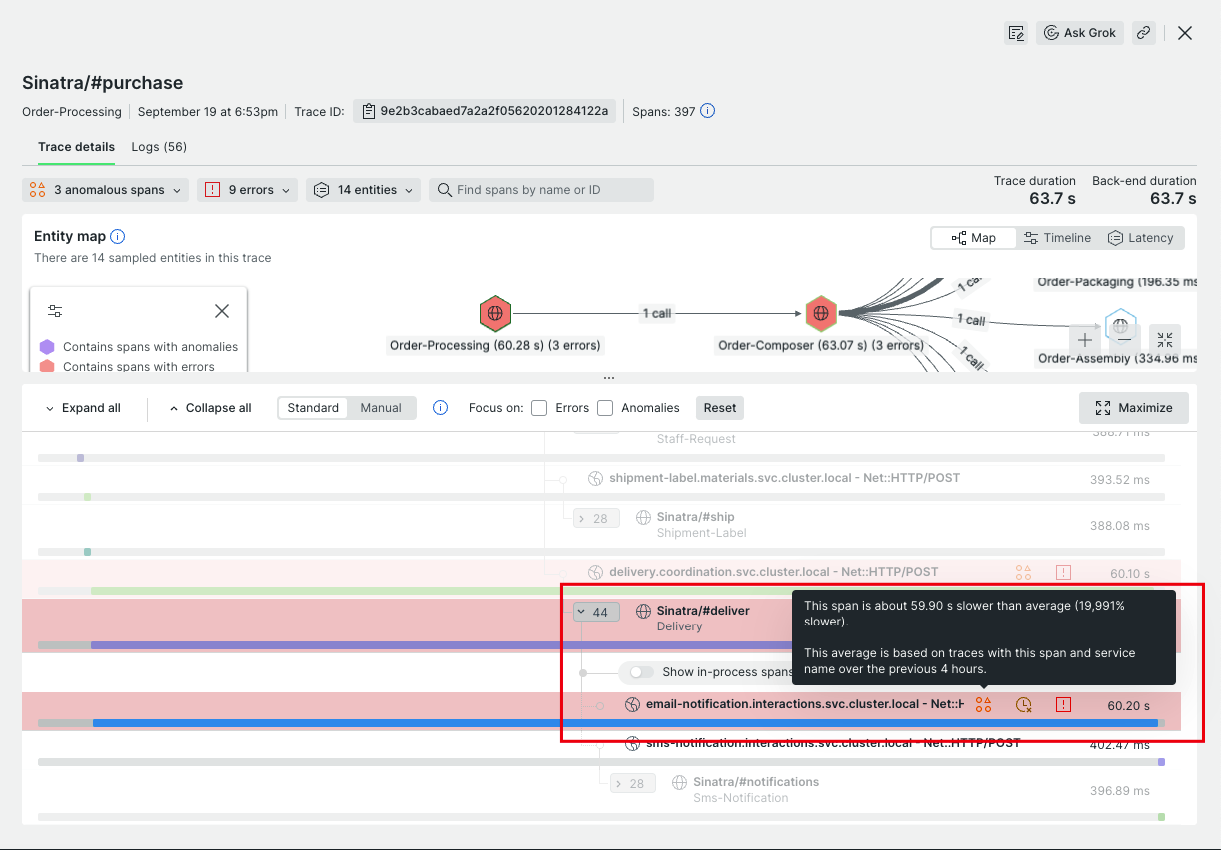Collapse the 44 spans under Sinatra/#deliver

point(596,612)
